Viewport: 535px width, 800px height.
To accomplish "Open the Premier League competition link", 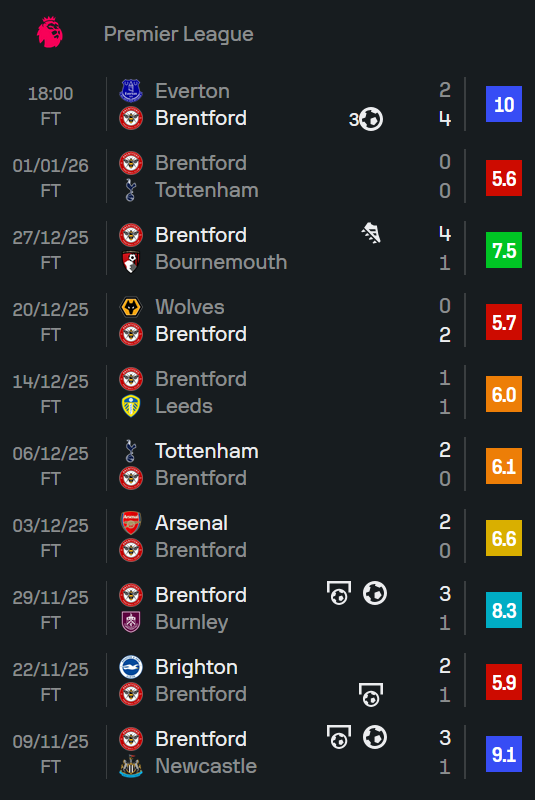I will pyautogui.click(x=179, y=34).
